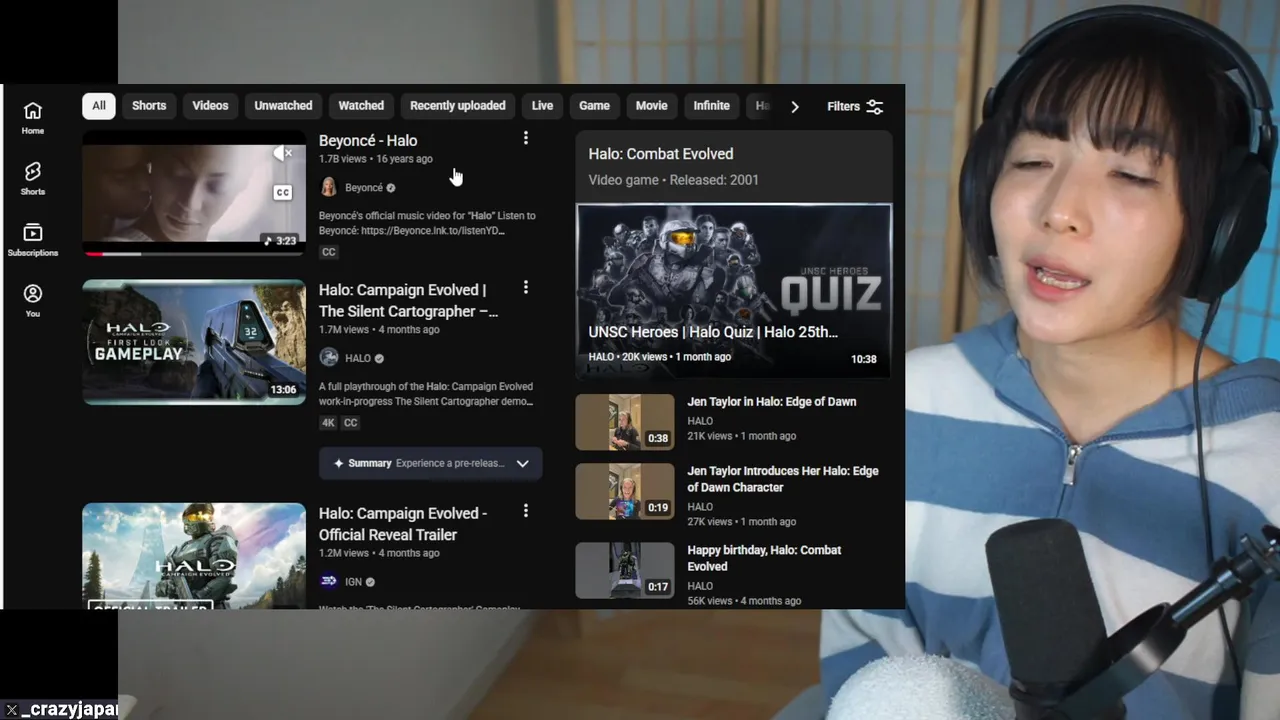Select the Videos filter chip
Image resolution: width=1280 pixels, height=720 pixels.
point(210,106)
